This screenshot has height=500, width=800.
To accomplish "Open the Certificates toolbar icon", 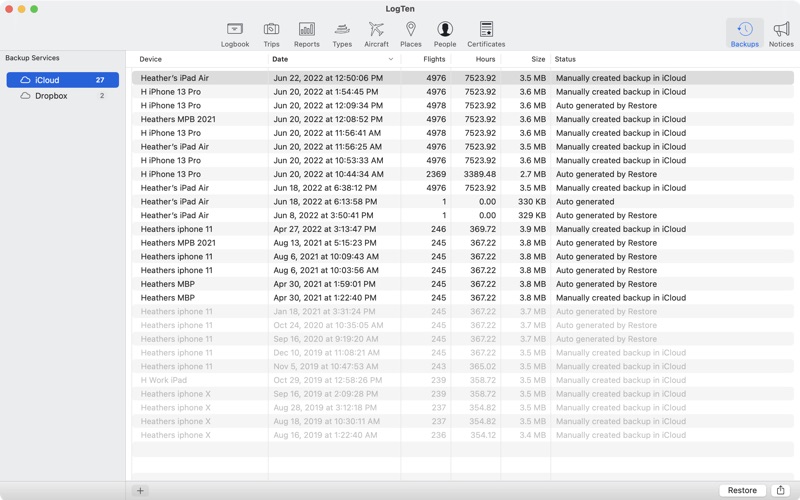I will point(486,35).
